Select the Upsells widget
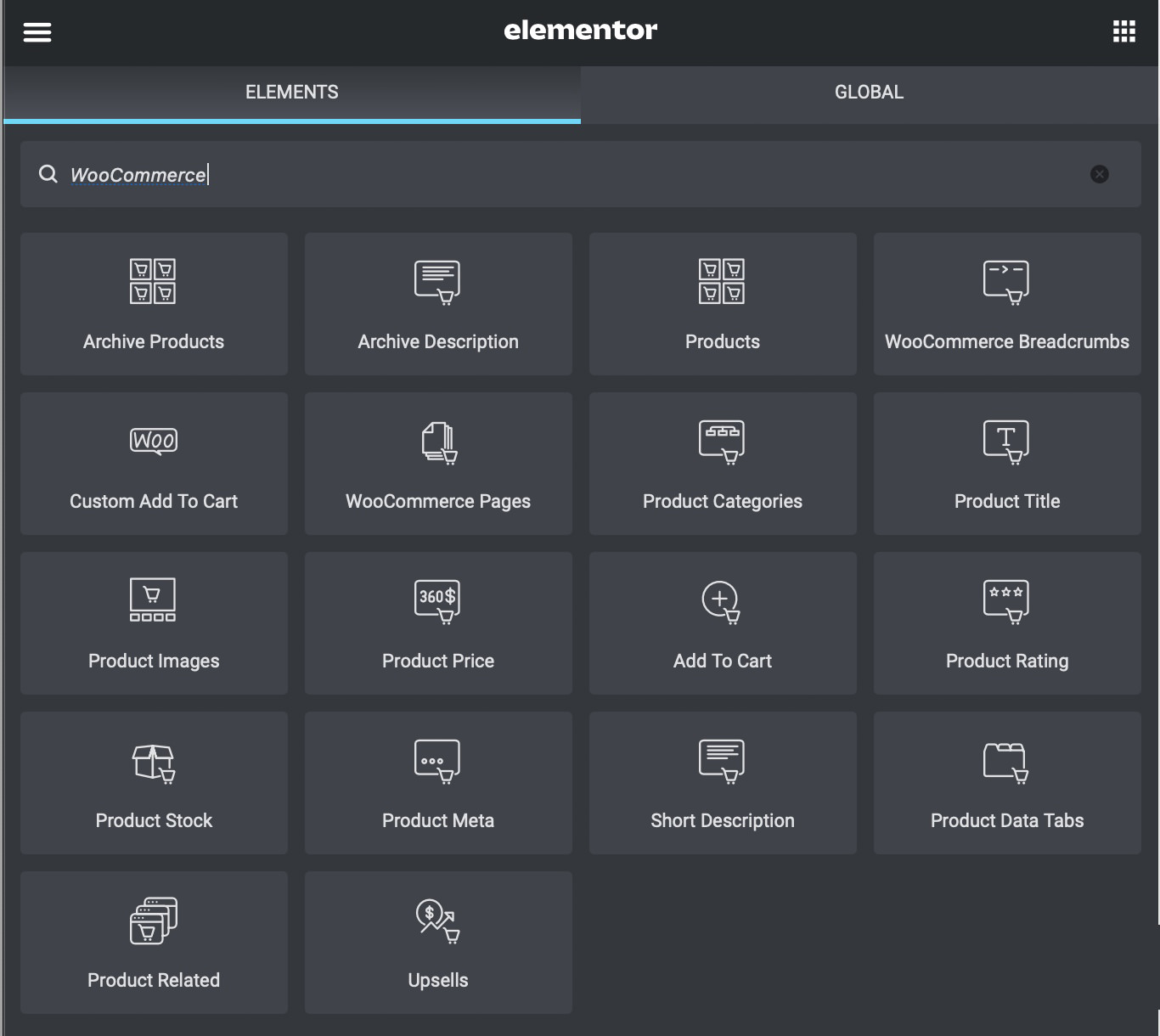 point(438,943)
